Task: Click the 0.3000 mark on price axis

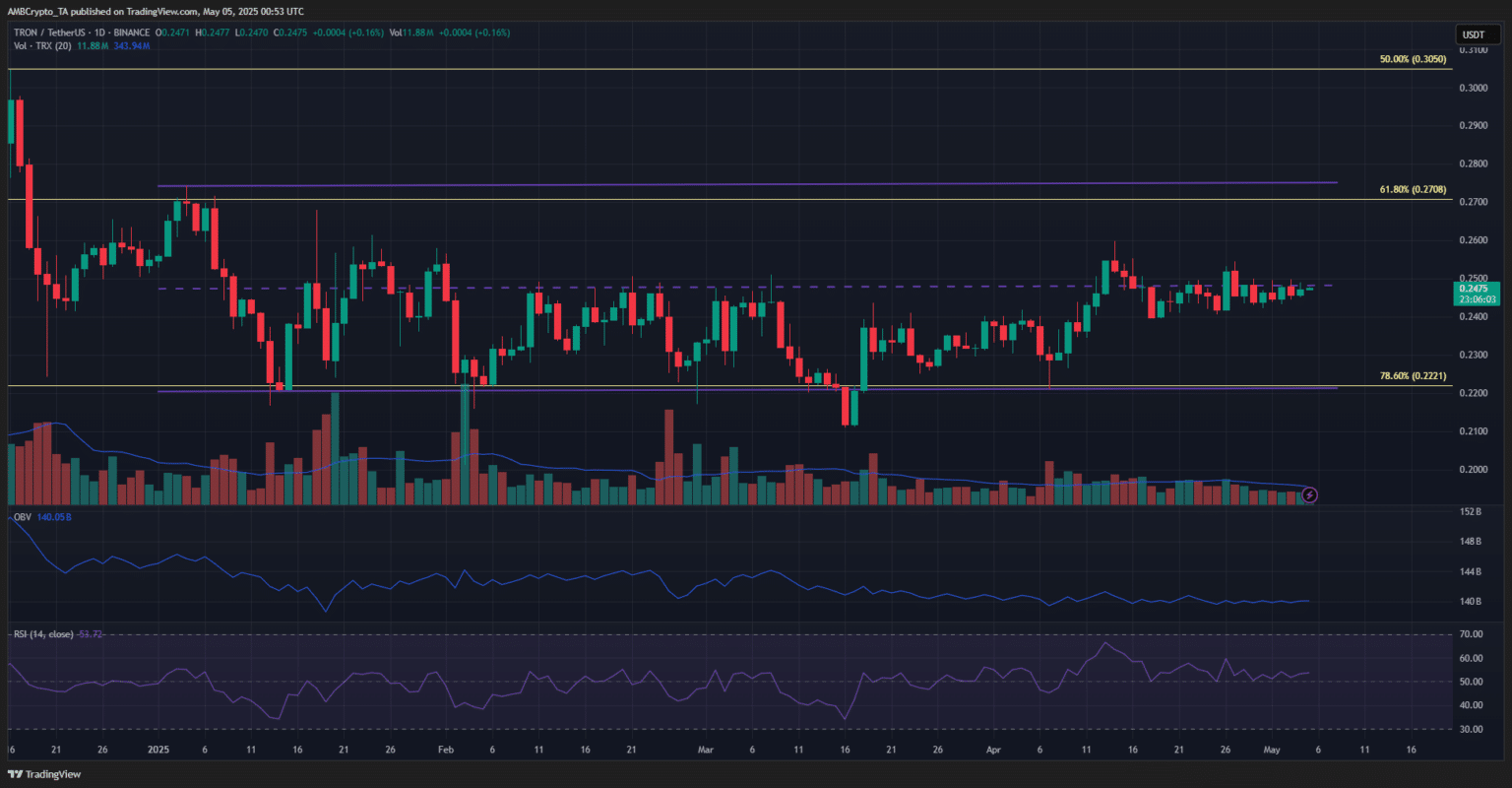Action: [x=1473, y=88]
